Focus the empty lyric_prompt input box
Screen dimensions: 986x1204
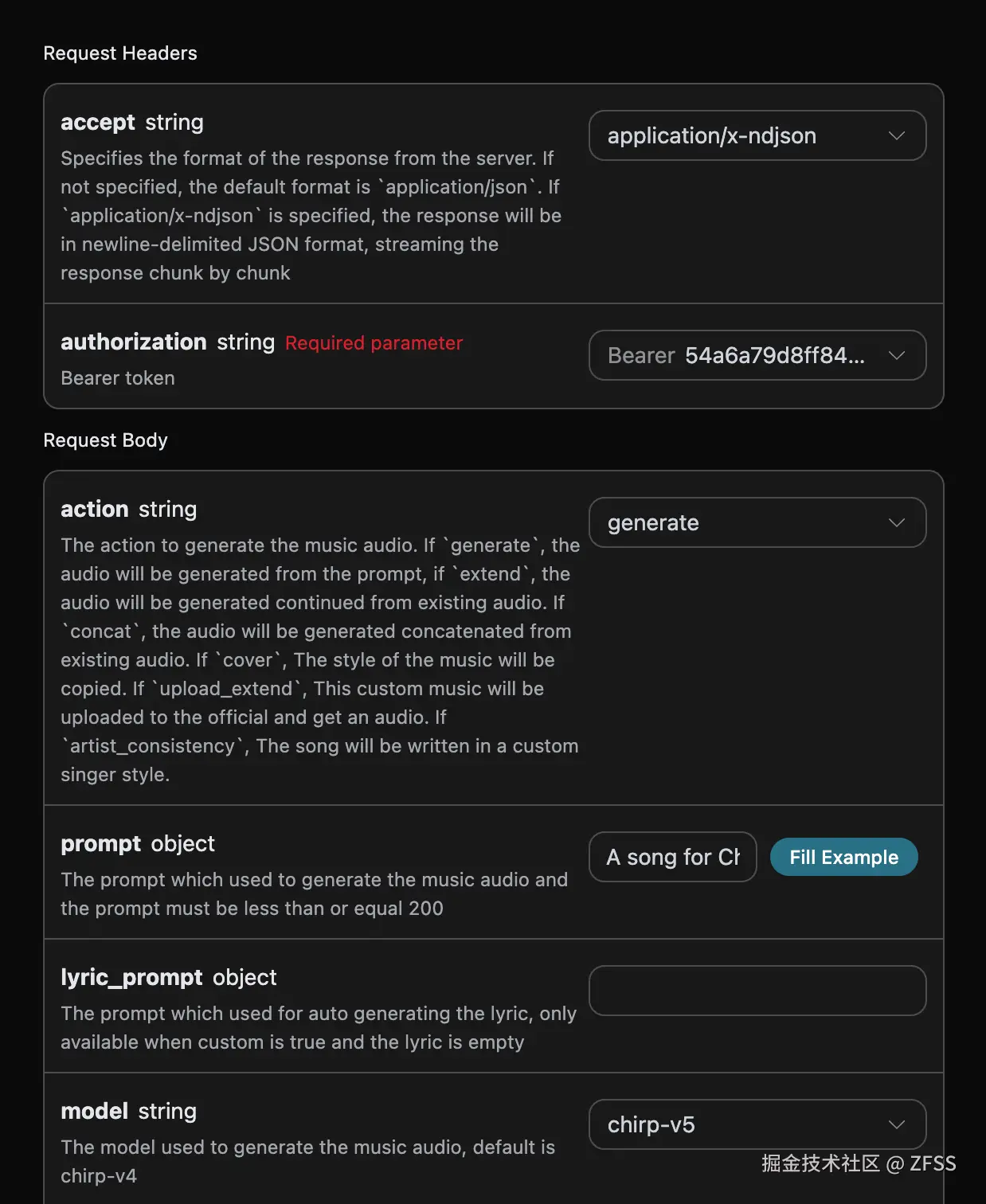pyautogui.click(x=757, y=991)
